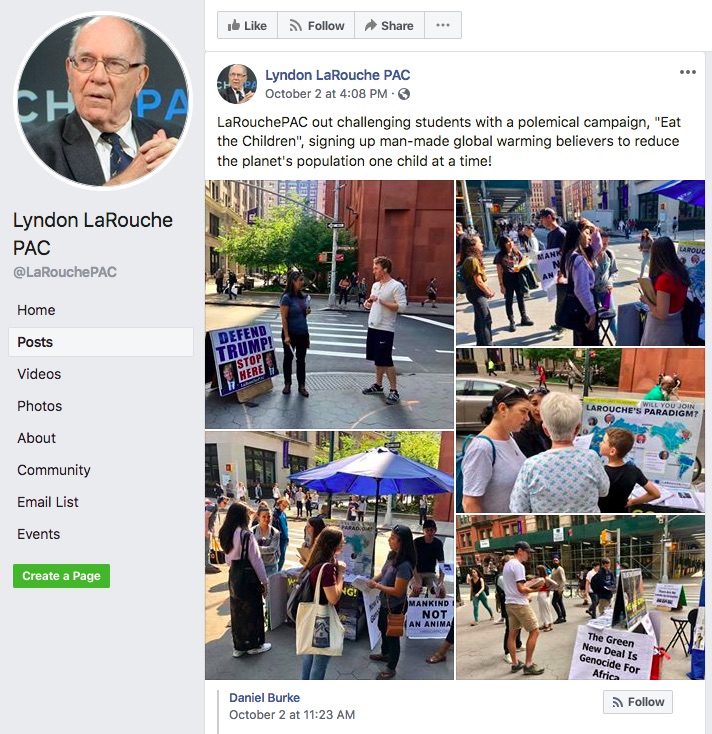
Task: Click the Like button at top
Action: coord(247,25)
